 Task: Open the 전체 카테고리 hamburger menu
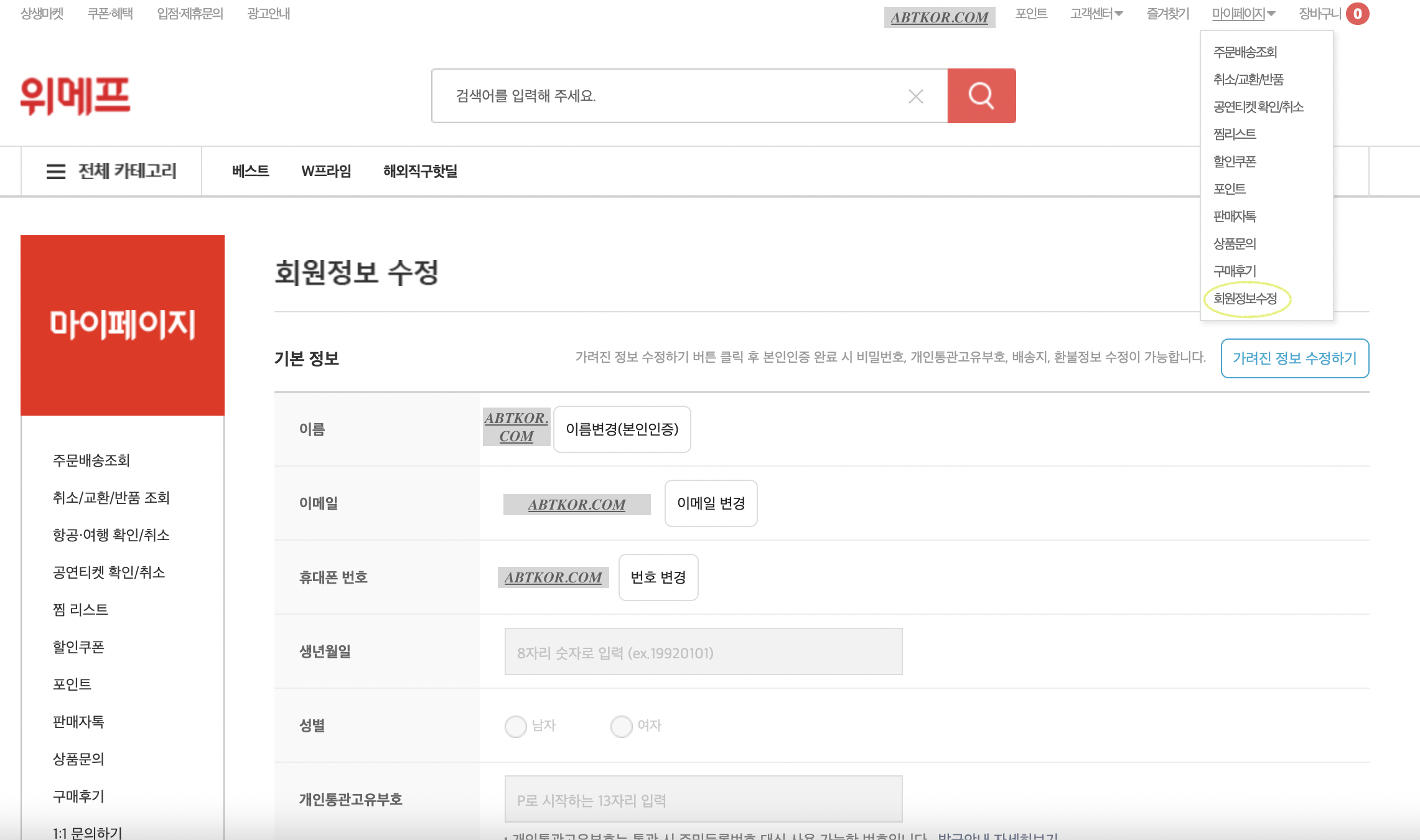tap(111, 171)
